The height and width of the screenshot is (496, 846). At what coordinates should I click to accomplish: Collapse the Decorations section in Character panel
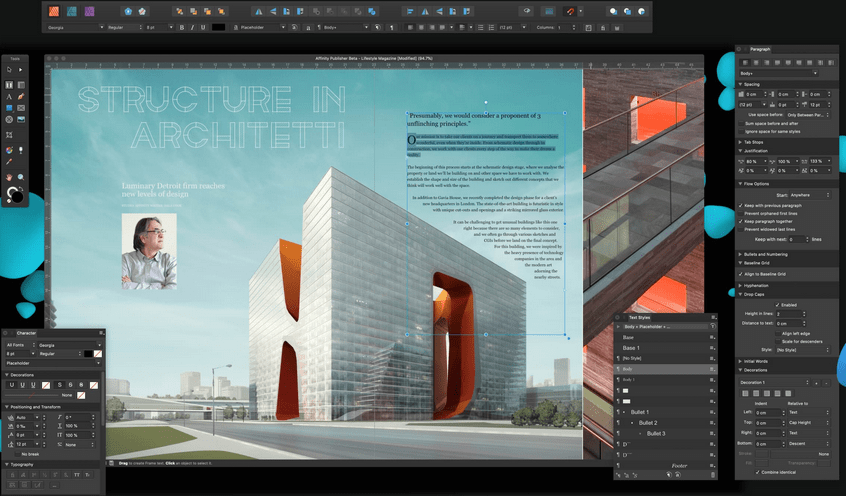click(6, 375)
